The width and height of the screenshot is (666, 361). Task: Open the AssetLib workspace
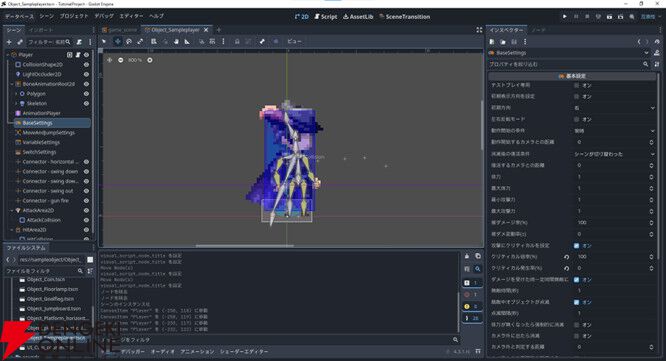pyautogui.click(x=358, y=17)
